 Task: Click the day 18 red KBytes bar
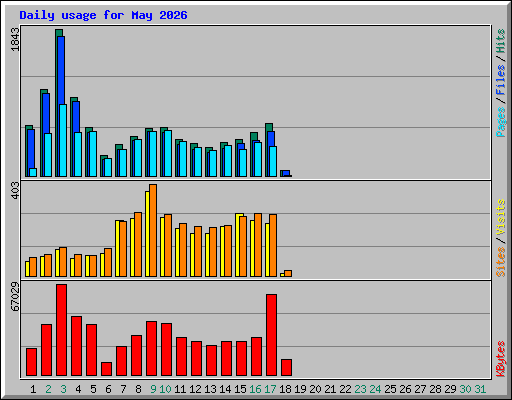286,367
